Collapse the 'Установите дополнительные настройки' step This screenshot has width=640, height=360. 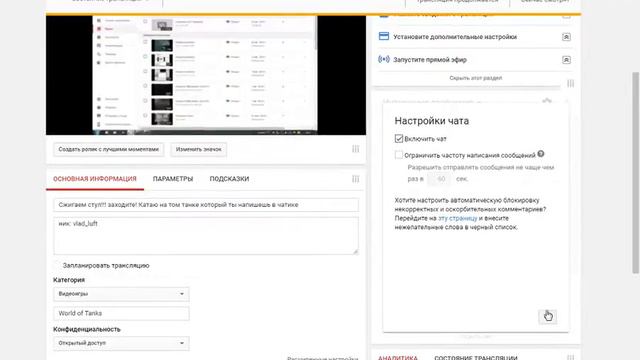click(566, 37)
